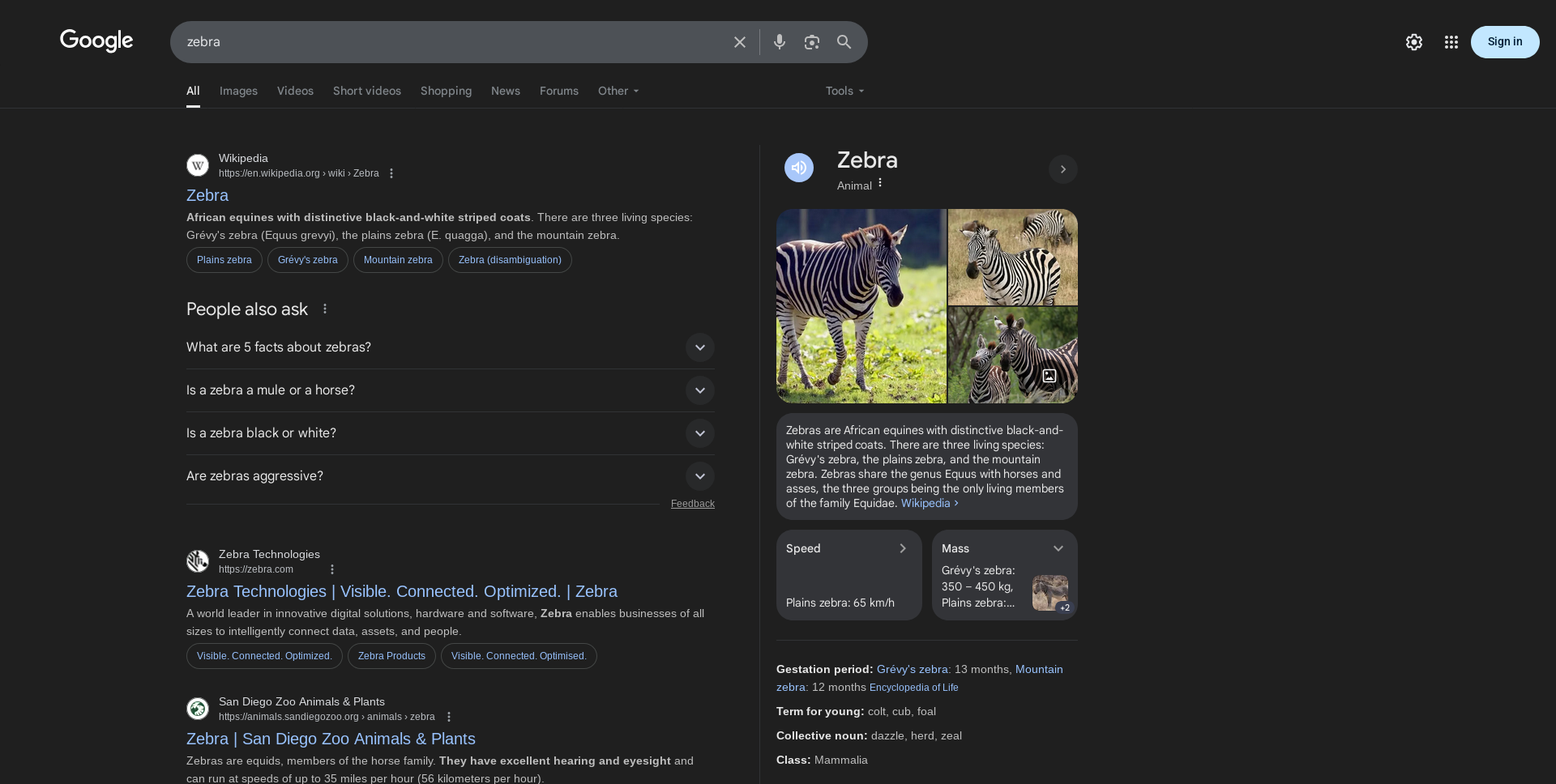Click the magnifier search button
The image size is (1556, 784).
pyautogui.click(x=844, y=42)
